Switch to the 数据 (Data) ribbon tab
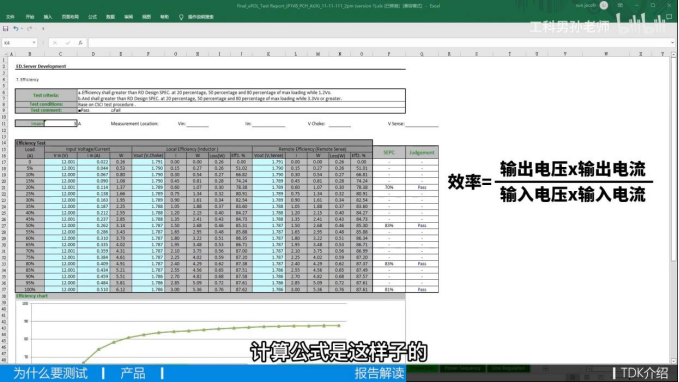Image resolution: width=679 pixels, height=382 pixels. [110, 17]
